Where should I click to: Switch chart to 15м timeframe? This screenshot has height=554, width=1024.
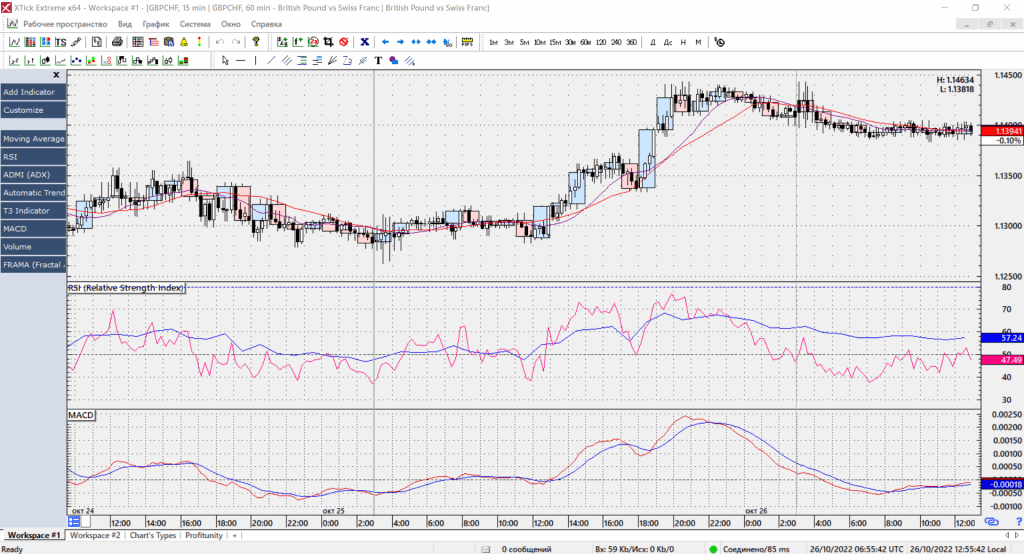(554, 42)
